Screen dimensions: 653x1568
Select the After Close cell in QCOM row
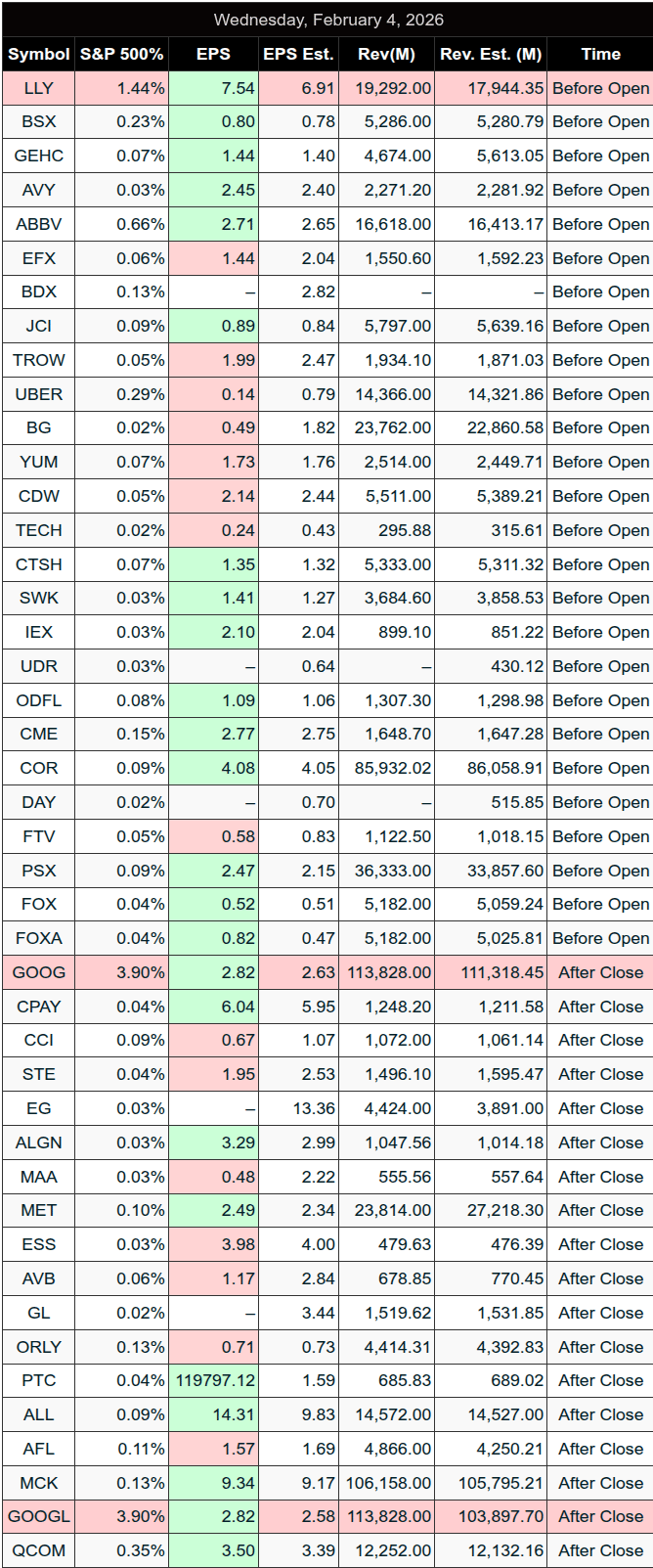pyautogui.click(x=600, y=1550)
